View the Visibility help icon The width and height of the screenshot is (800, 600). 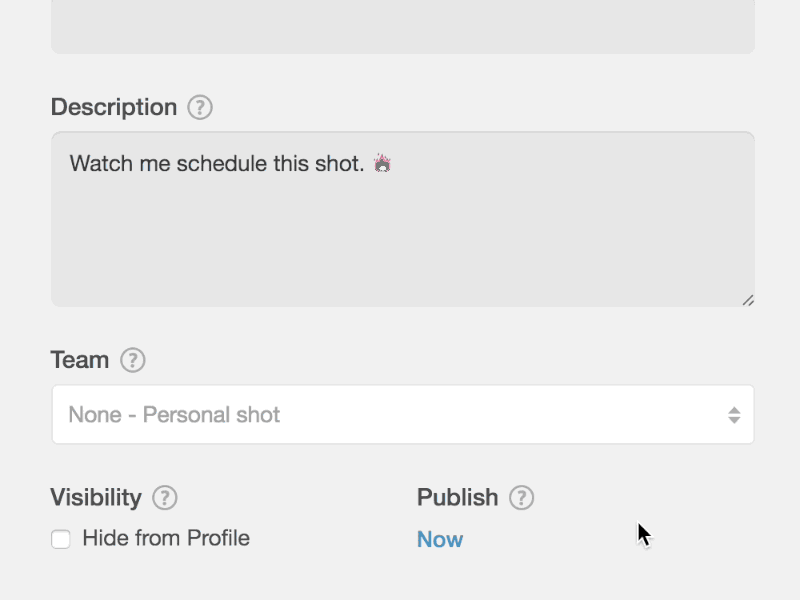click(166, 497)
